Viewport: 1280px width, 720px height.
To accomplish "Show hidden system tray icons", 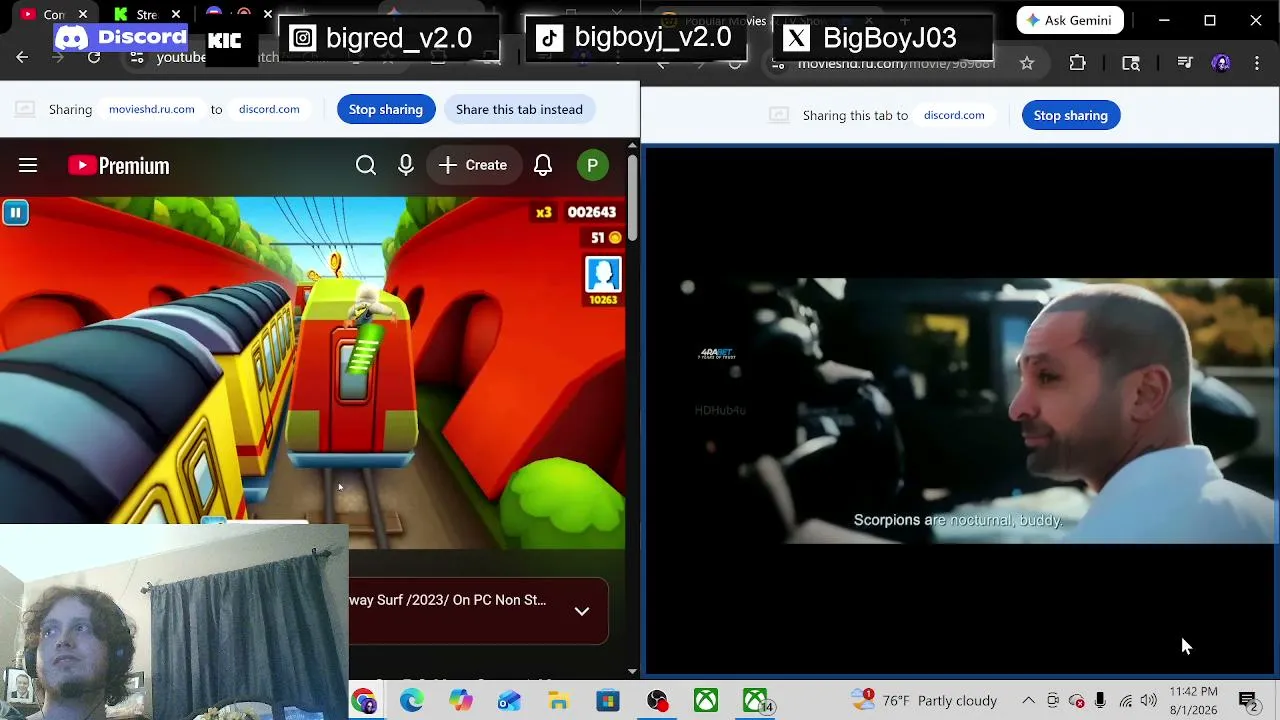I will pyautogui.click(x=1028, y=701).
